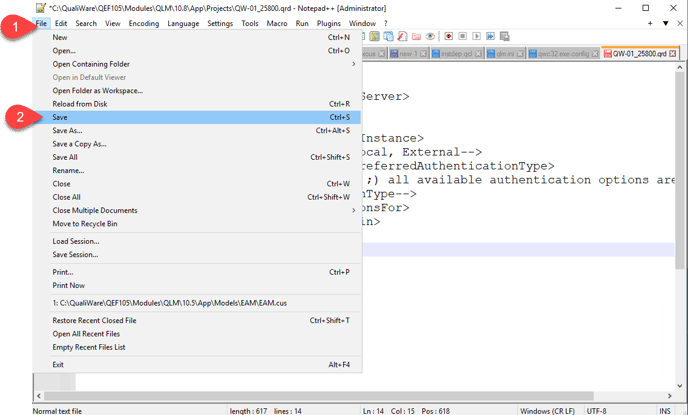This screenshot has width=688, height=415.
Task: Open the Run menu
Action: [302, 23]
